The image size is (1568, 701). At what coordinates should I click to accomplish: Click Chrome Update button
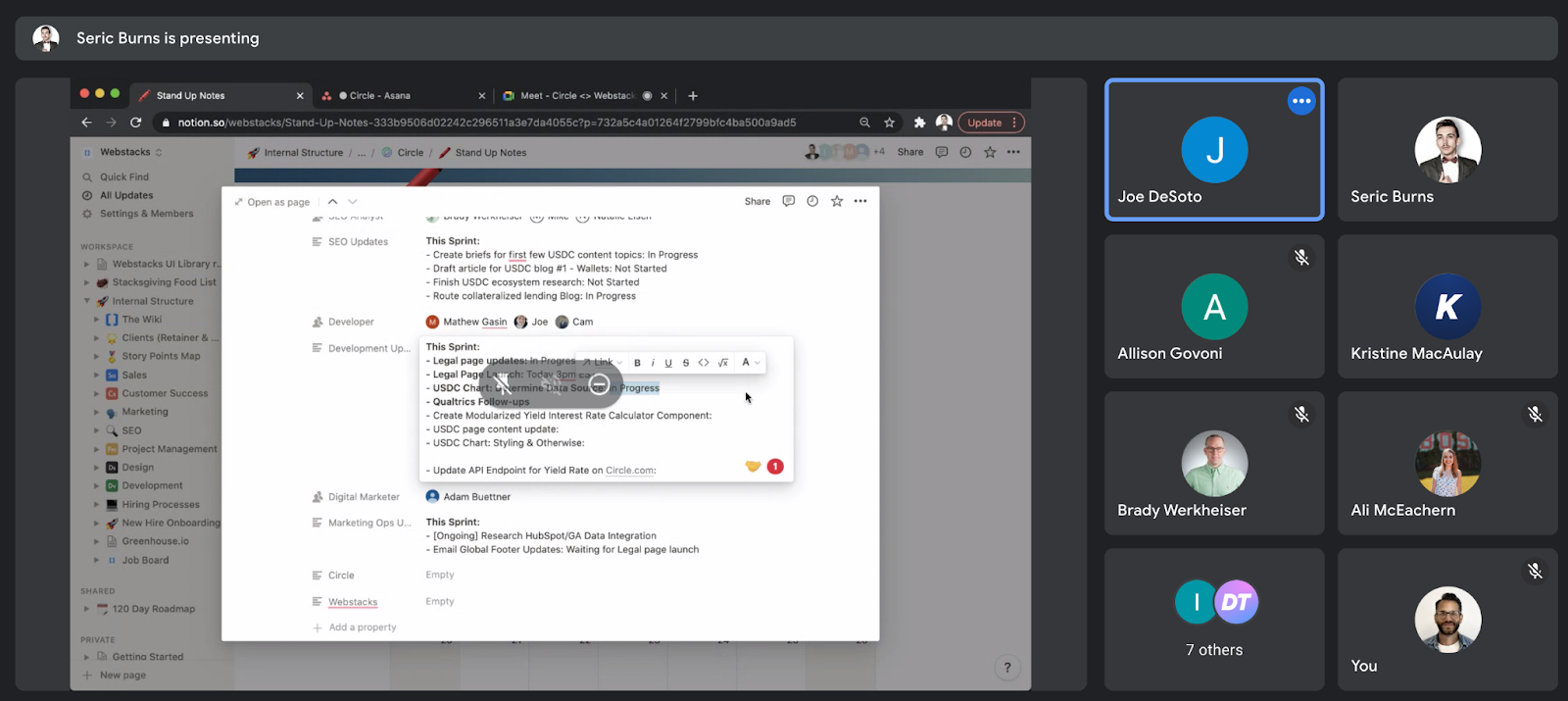(991, 123)
